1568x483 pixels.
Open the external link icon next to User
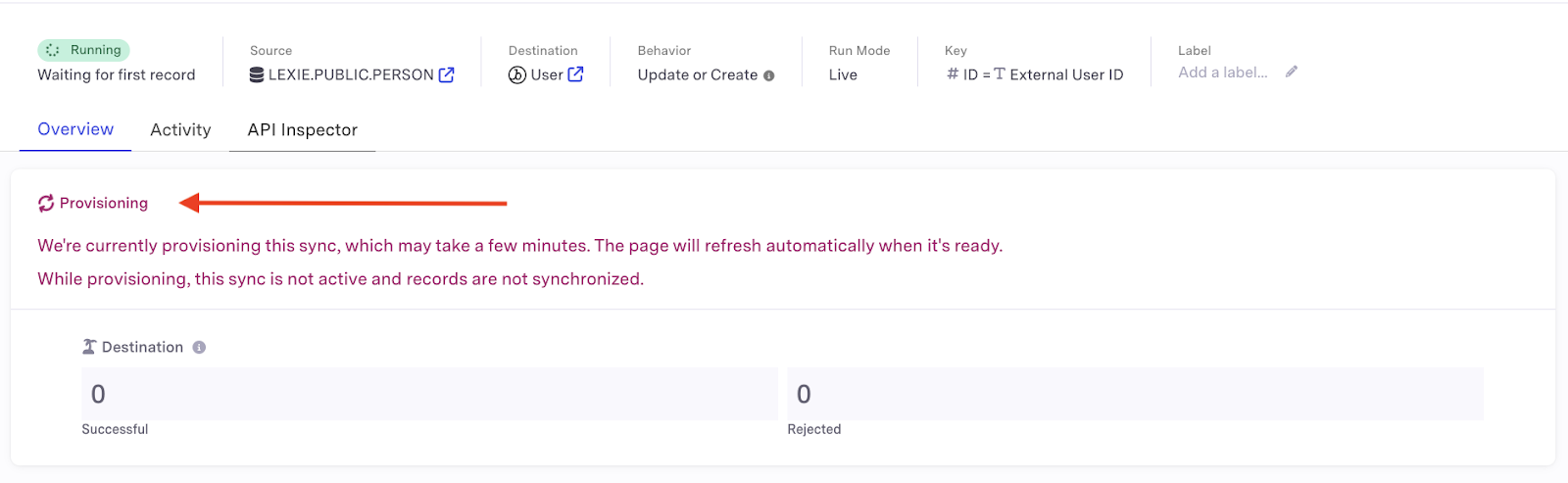coord(576,74)
